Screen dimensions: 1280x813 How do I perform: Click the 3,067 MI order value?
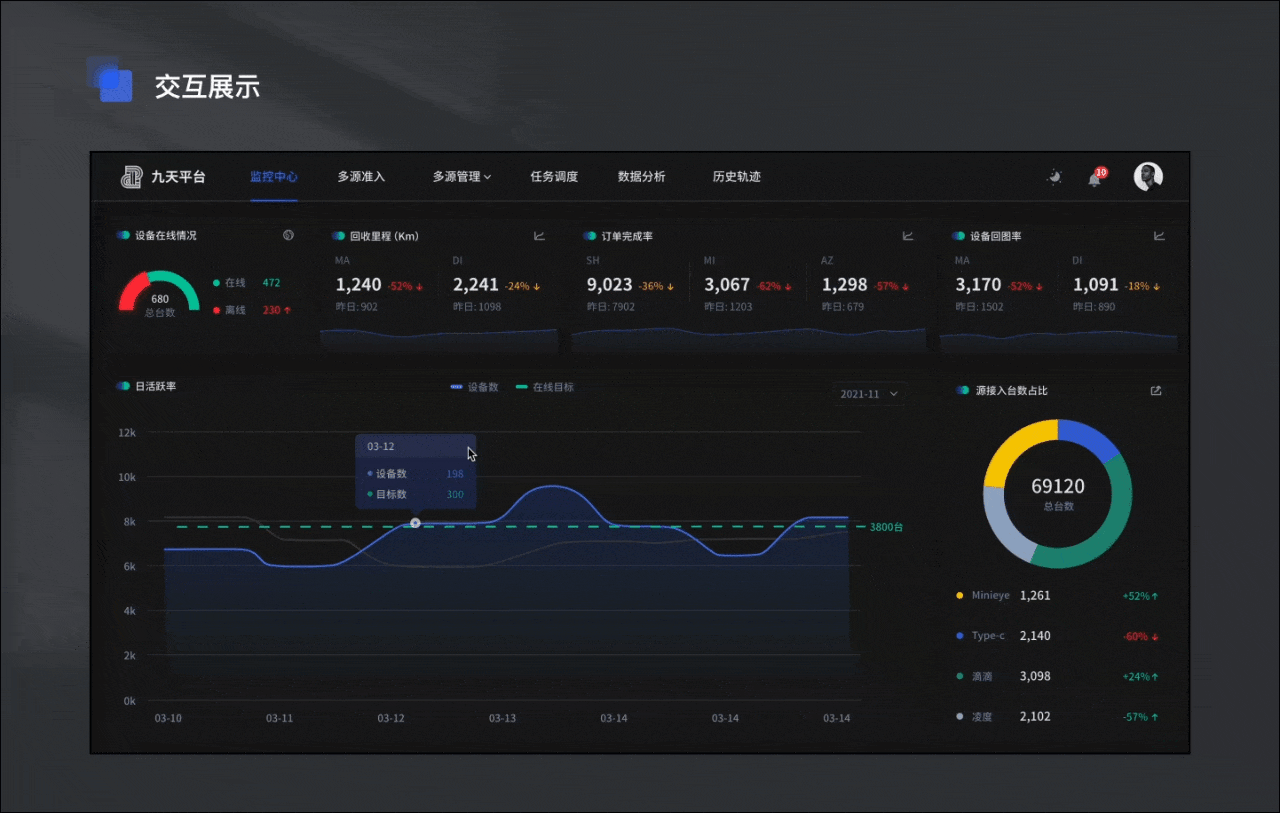coord(727,285)
